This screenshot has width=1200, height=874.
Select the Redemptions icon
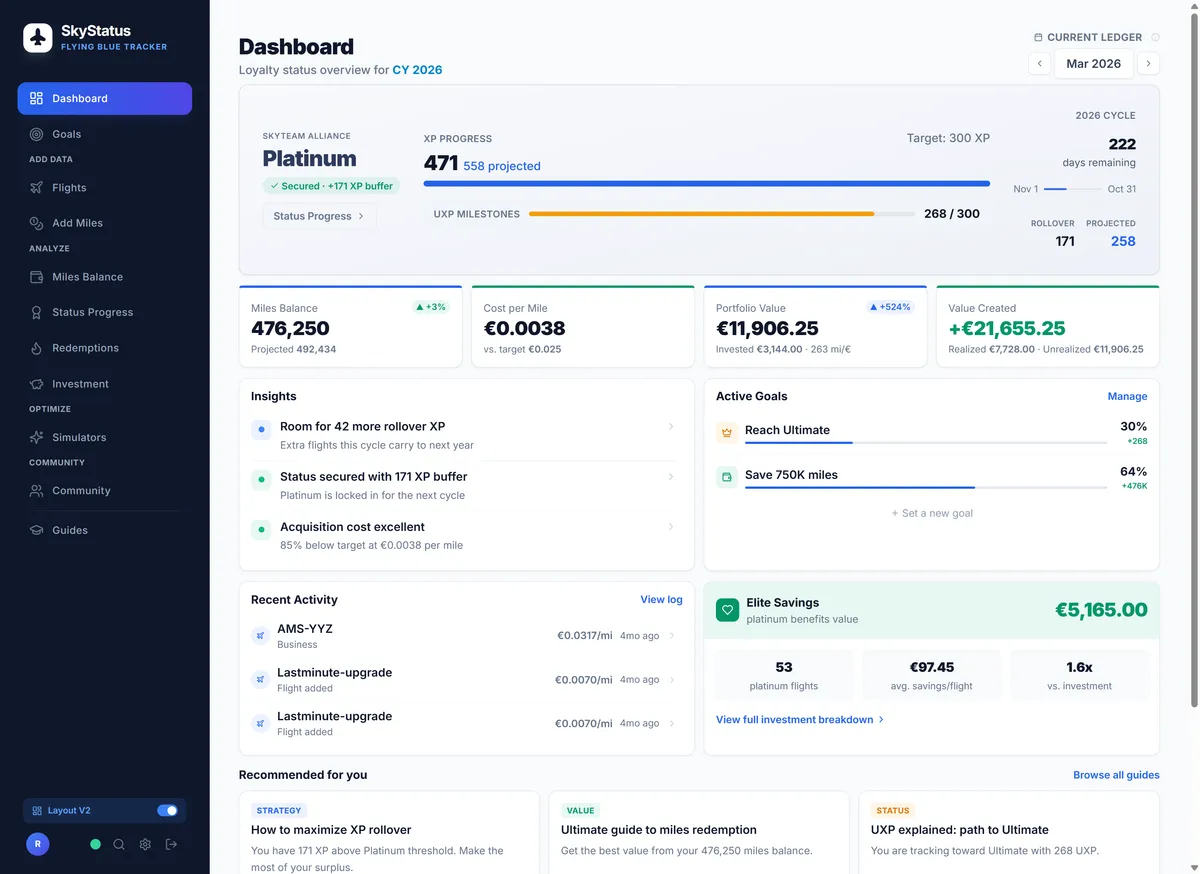click(x=35, y=347)
